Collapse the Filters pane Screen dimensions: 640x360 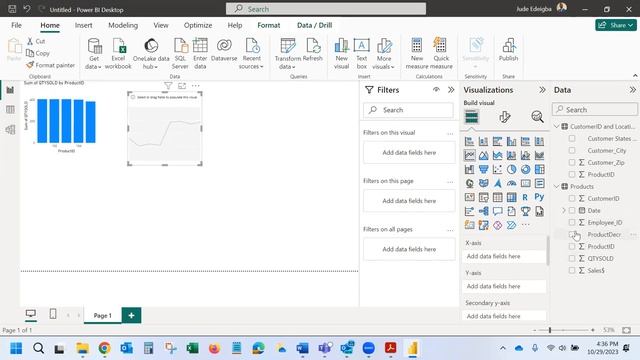pos(451,90)
